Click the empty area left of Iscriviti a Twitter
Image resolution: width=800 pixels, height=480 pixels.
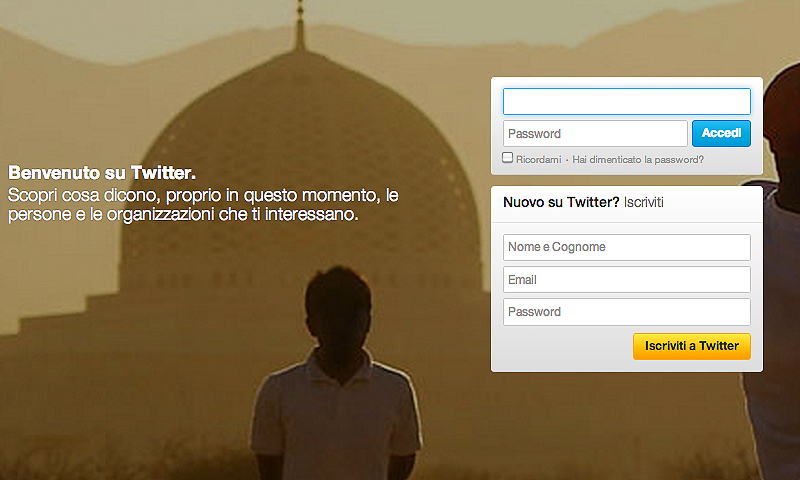(561, 347)
